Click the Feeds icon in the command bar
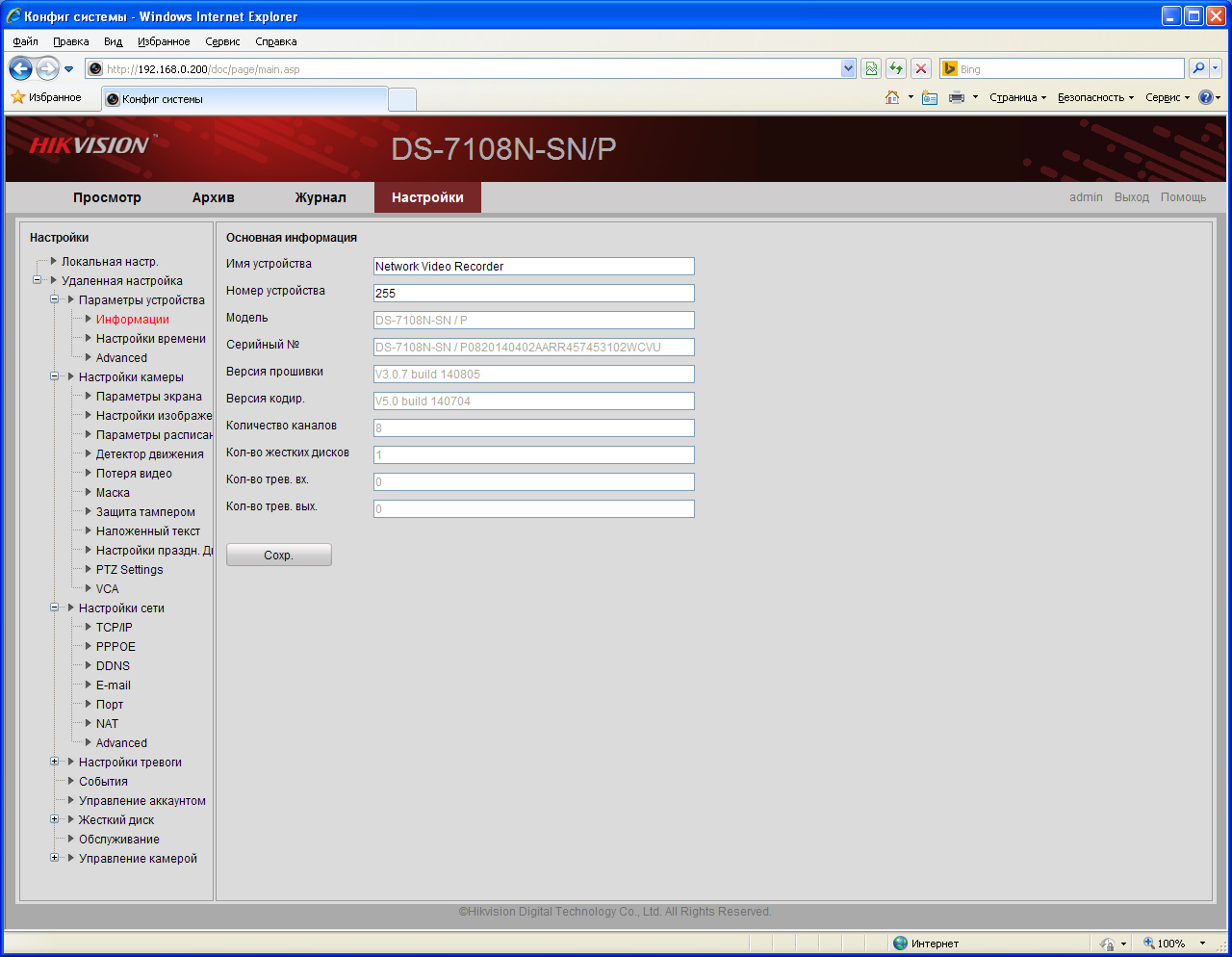This screenshot has width=1232, height=957. pos(930,97)
